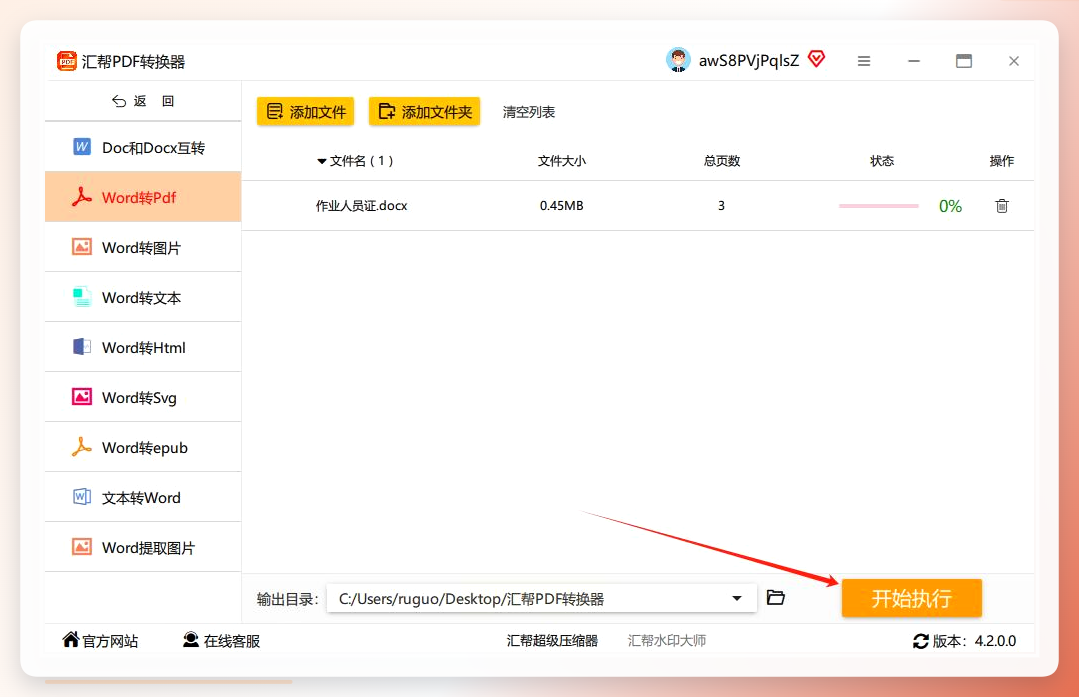Open the output folder browse icon
The image size is (1079, 697).
point(776,597)
